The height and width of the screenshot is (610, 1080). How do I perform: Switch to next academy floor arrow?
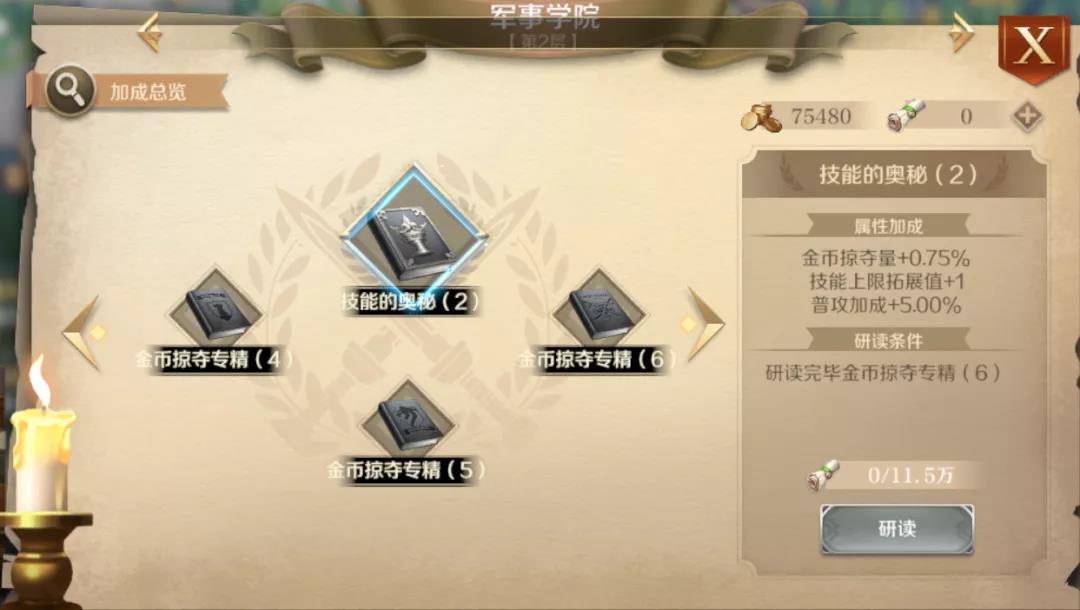(x=961, y=32)
